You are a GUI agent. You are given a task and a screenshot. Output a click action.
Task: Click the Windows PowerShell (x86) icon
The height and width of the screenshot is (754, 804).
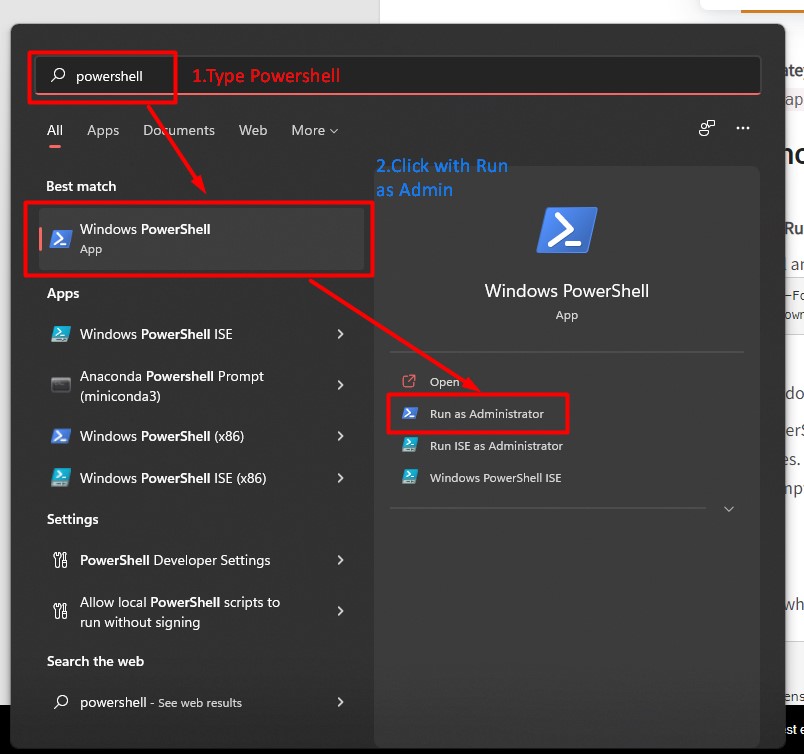[61, 436]
